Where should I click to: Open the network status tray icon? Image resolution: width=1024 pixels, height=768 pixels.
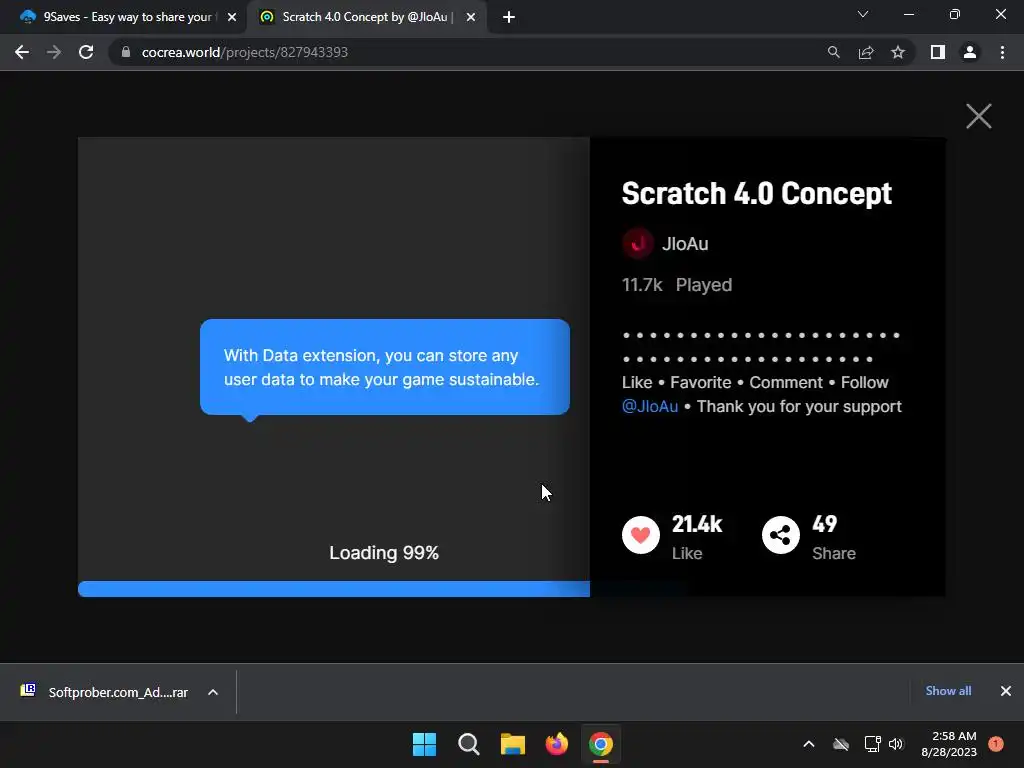(x=872, y=744)
